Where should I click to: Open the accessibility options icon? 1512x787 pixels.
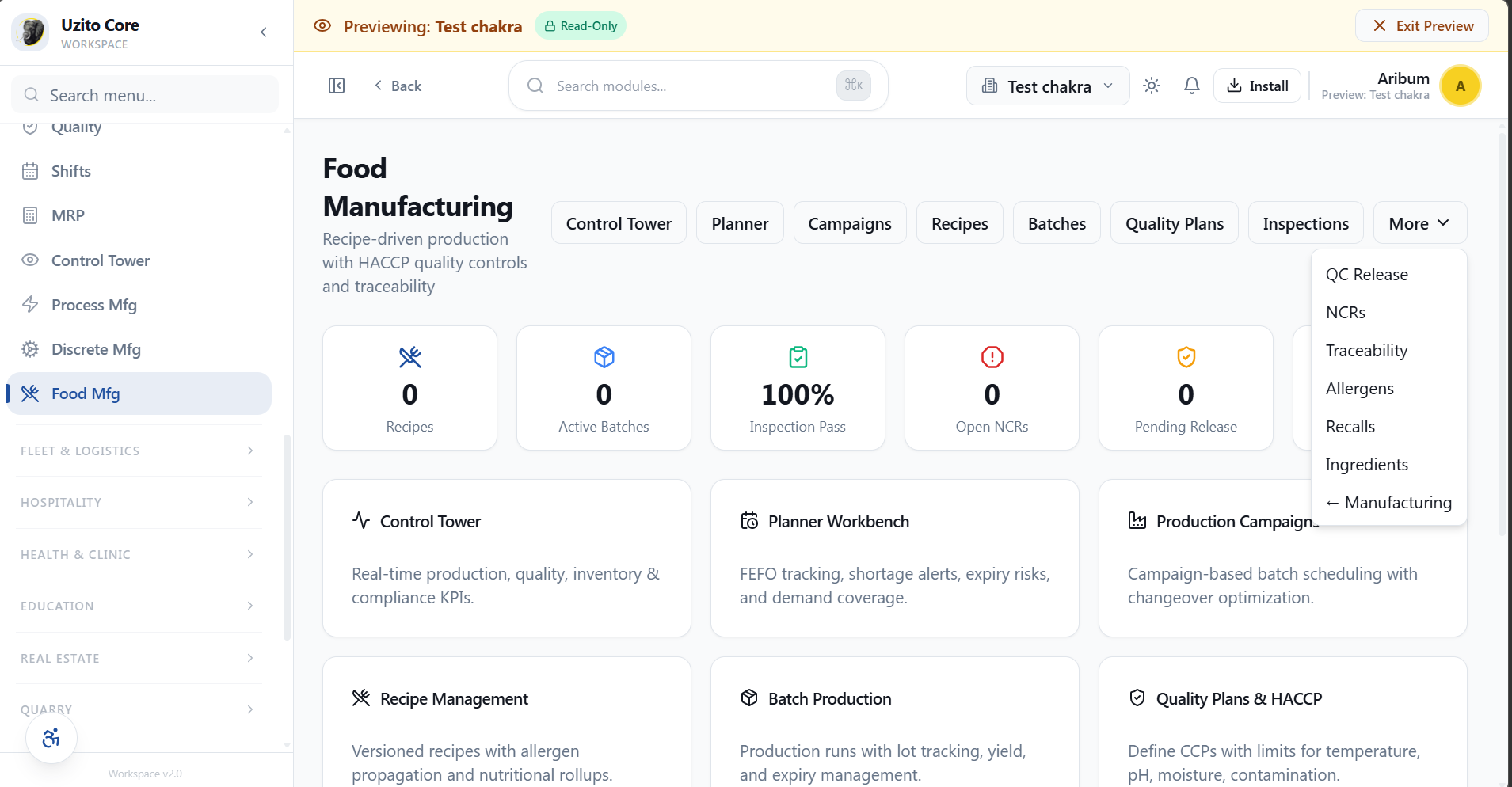pyautogui.click(x=51, y=739)
